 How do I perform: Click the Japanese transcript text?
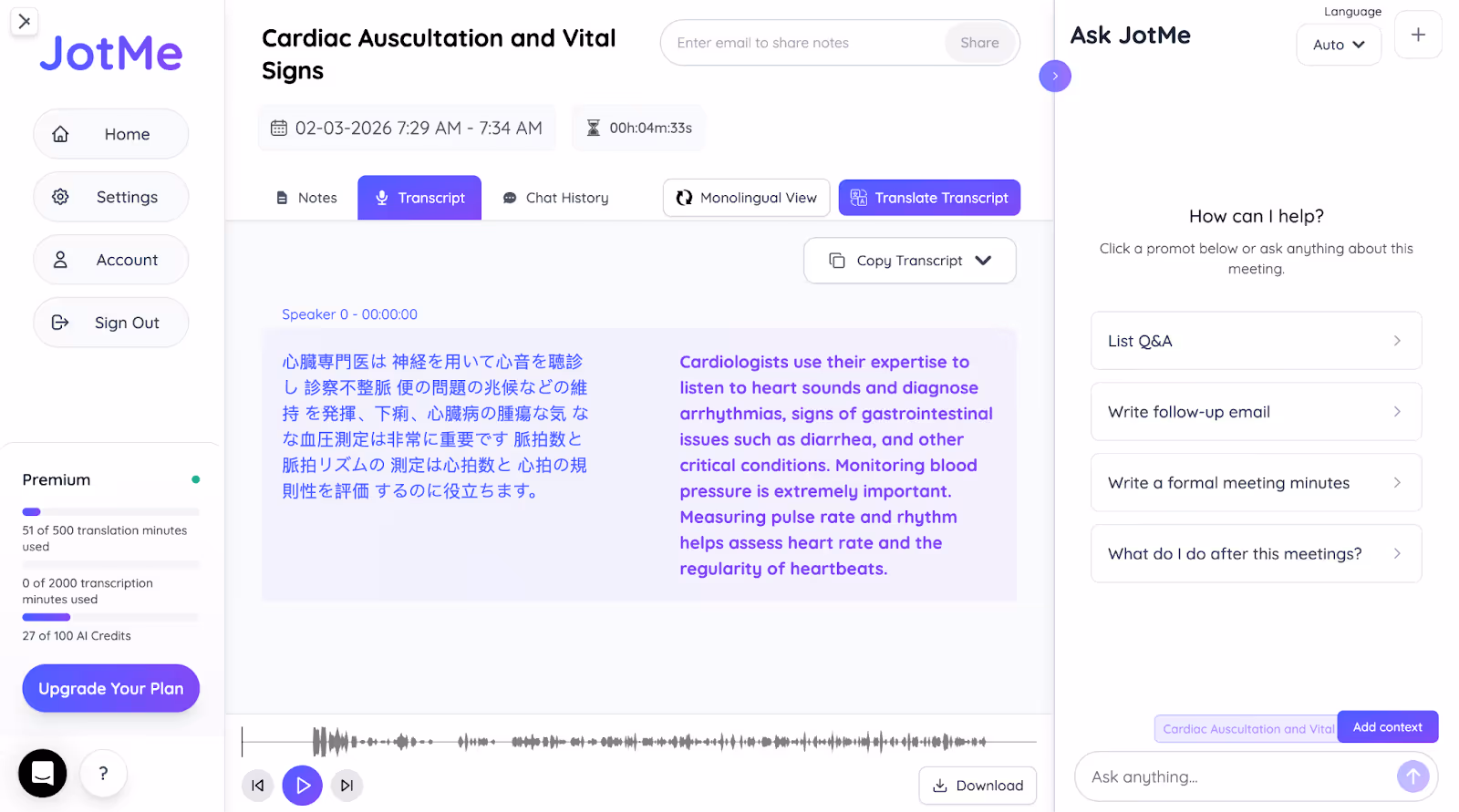pos(435,427)
